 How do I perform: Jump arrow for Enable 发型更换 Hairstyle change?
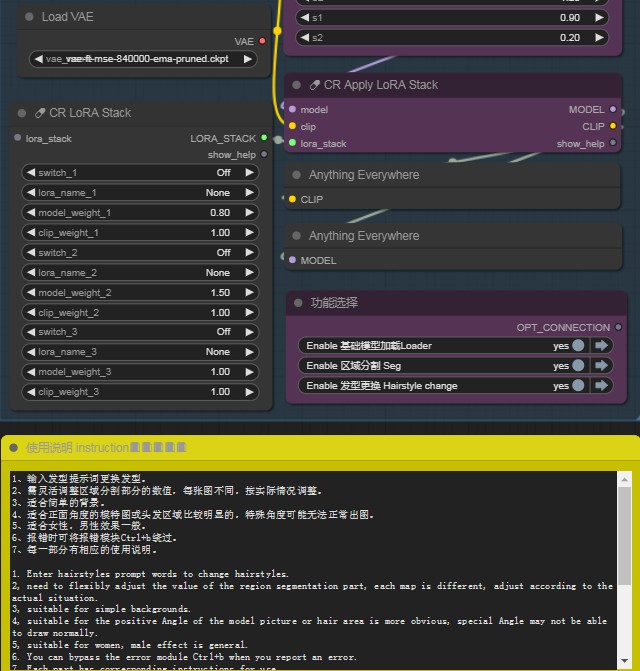[601, 386]
